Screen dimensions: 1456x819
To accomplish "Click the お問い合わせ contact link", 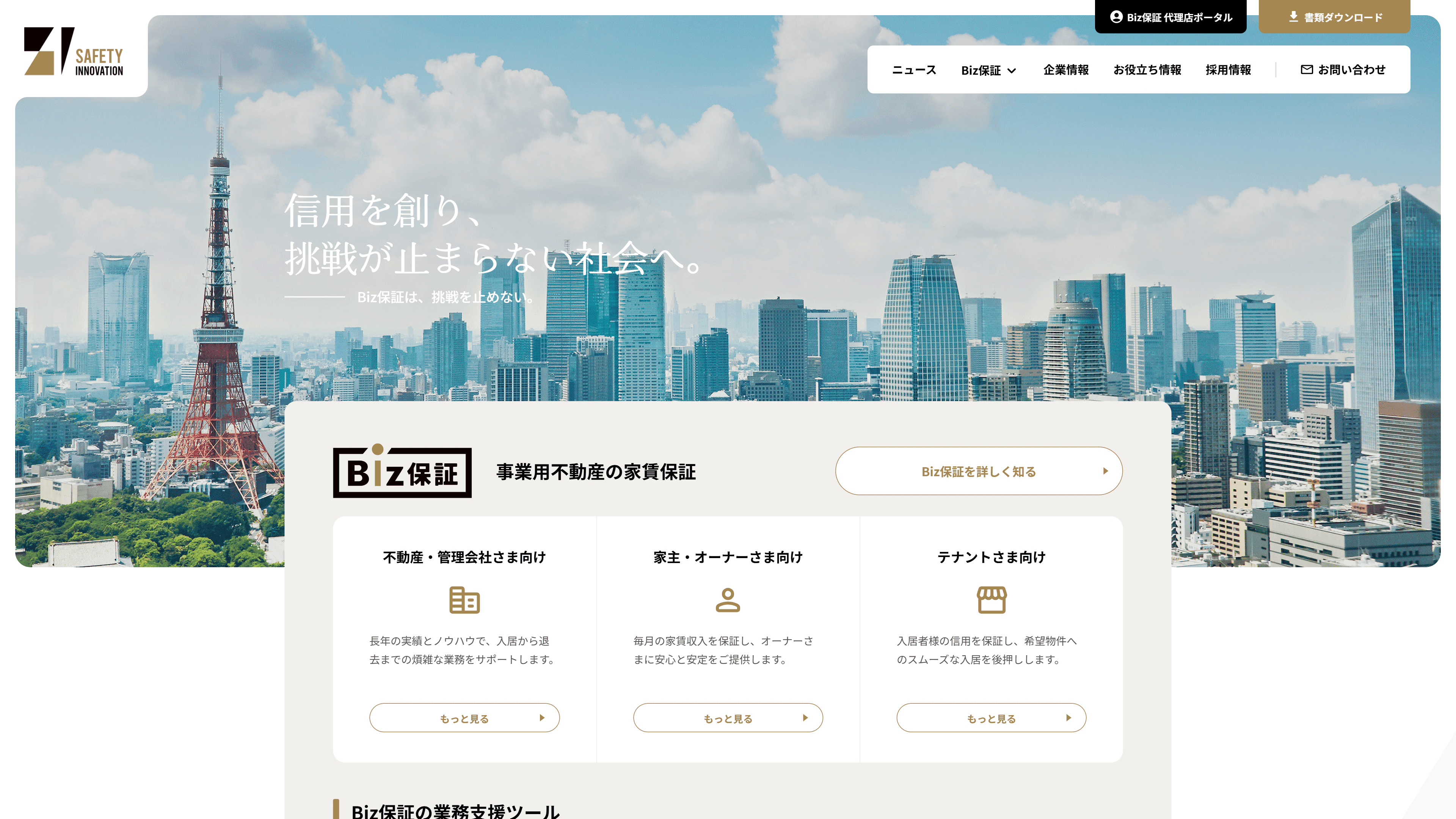I will (1343, 70).
